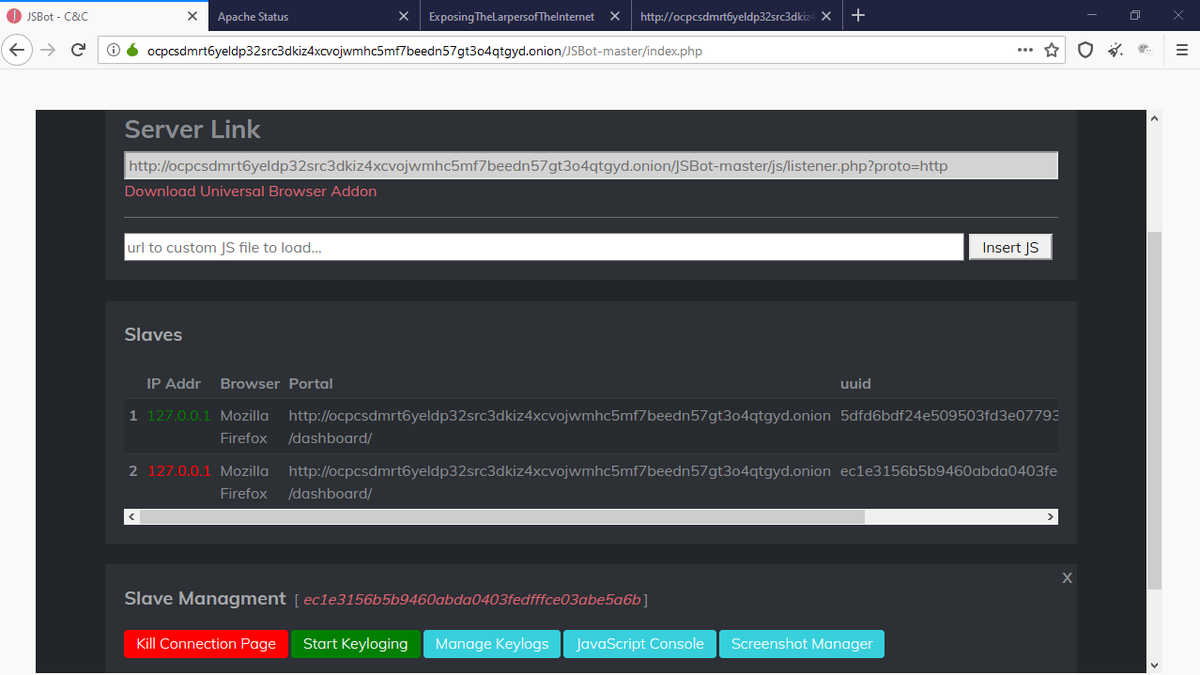
Task: Close the Apache Status tab
Action: click(x=403, y=16)
